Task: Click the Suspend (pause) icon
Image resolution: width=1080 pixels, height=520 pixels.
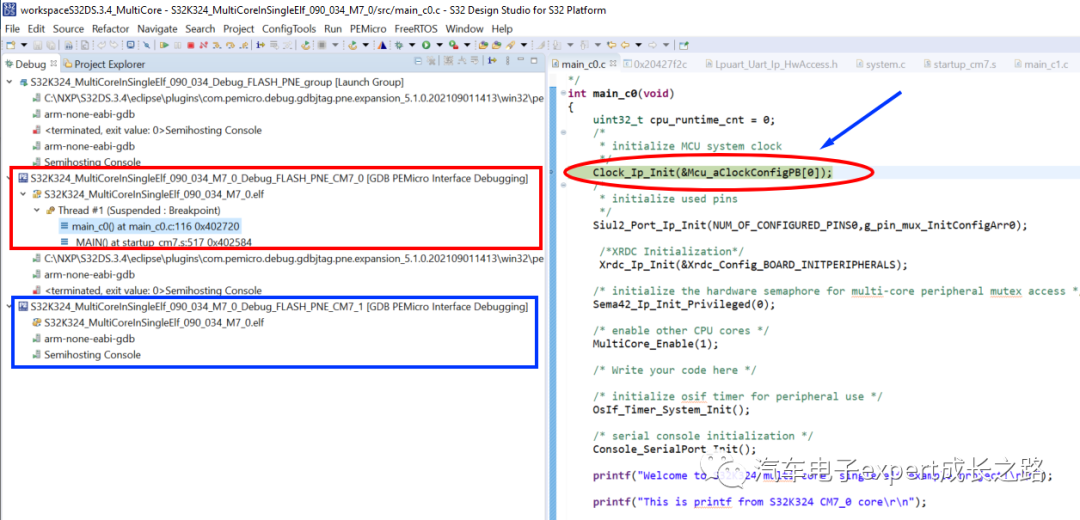Action: click(178, 45)
